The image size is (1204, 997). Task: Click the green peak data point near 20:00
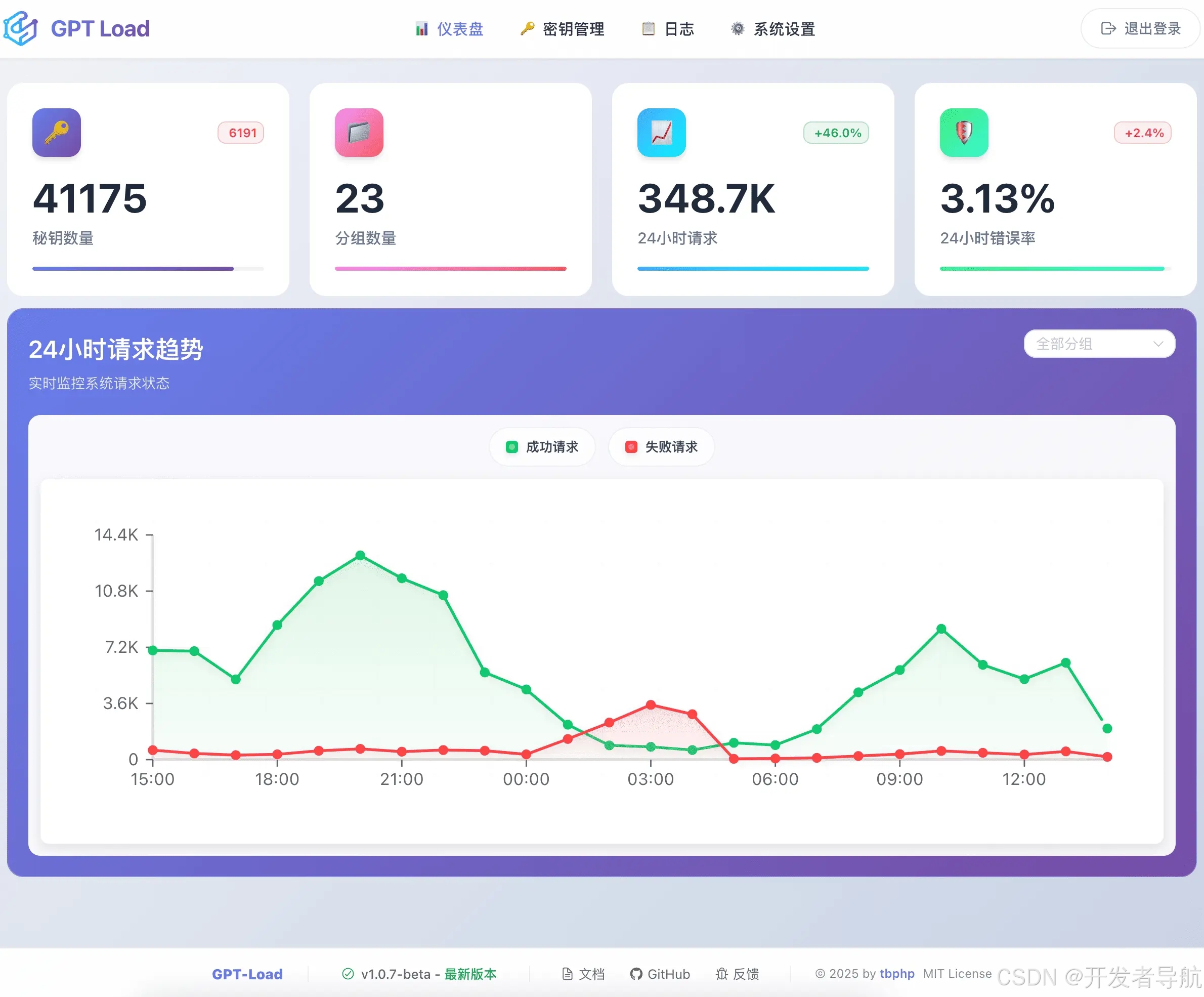coord(360,555)
